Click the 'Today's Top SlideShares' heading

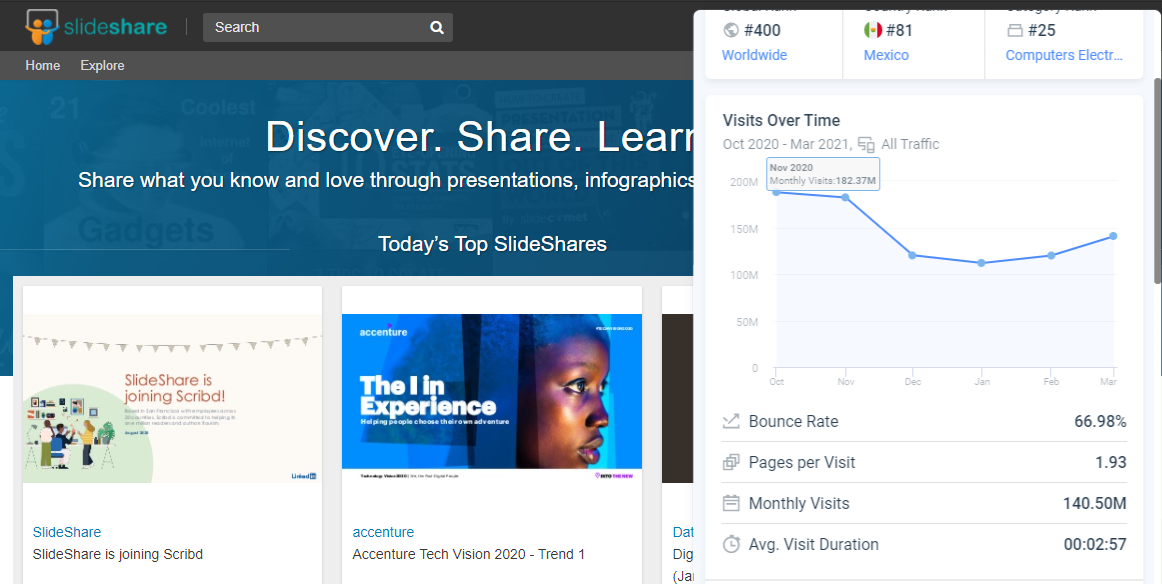[492, 244]
